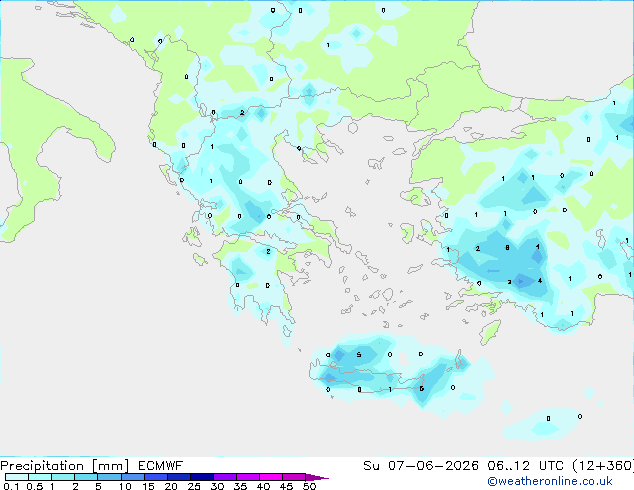634x490 pixels.
Task: Select the magenta swatch between 40 and 45
Action: (271, 477)
